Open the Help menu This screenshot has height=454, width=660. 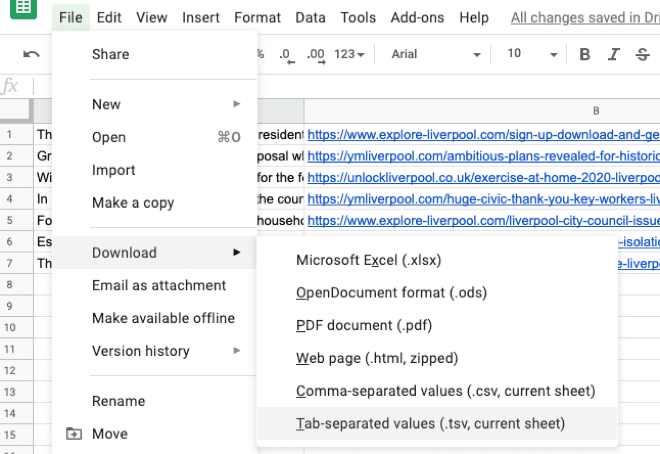474,18
